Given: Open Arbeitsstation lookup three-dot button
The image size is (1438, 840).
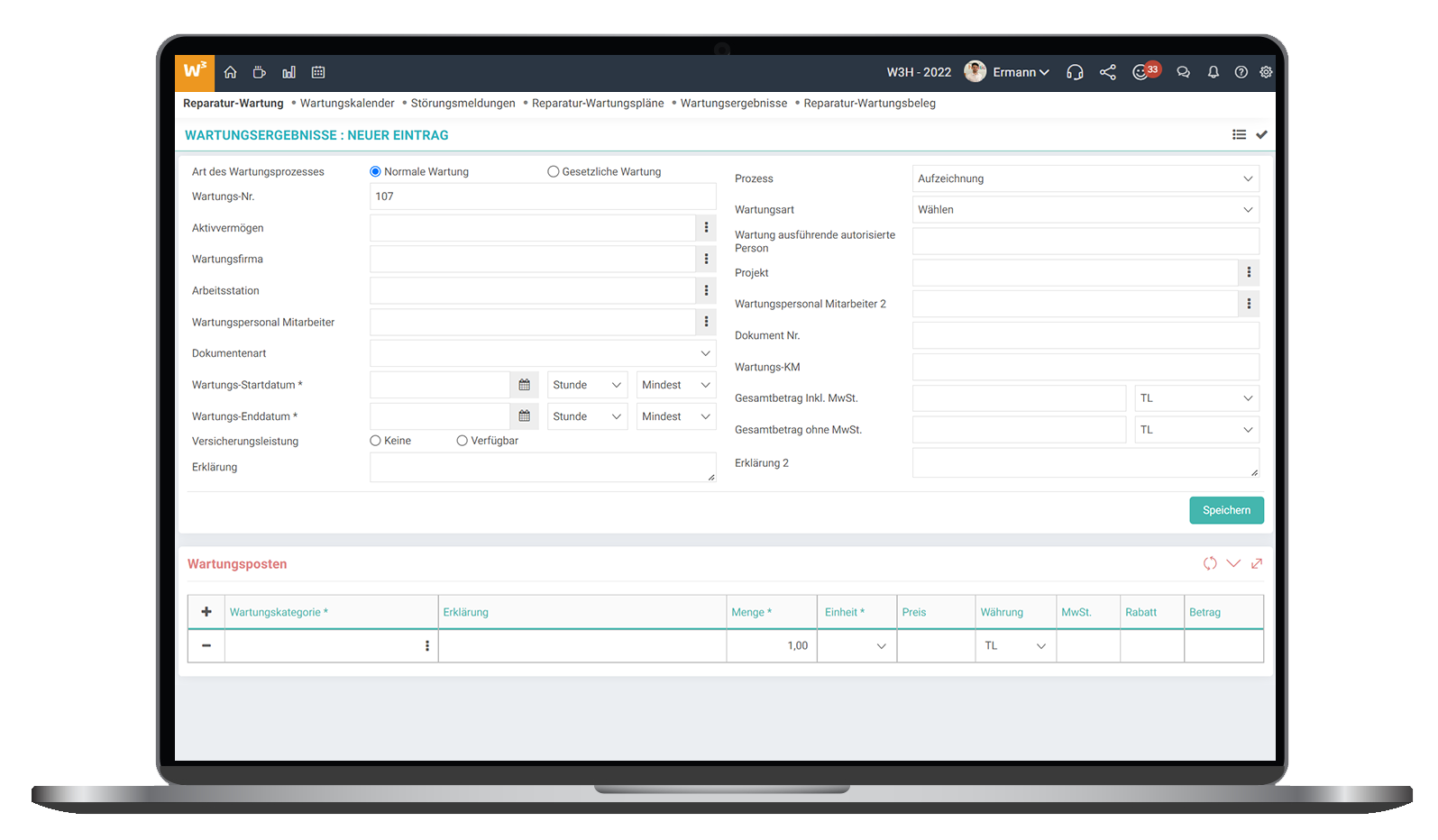Looking at the screenshot, I should 706,290.
